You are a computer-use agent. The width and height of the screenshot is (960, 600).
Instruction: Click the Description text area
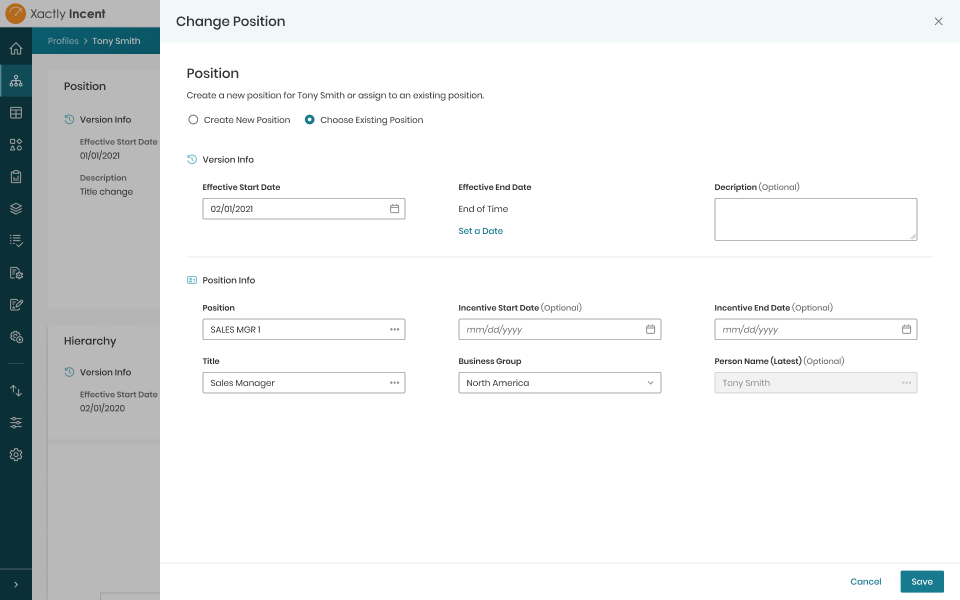(x=816, y=219)
